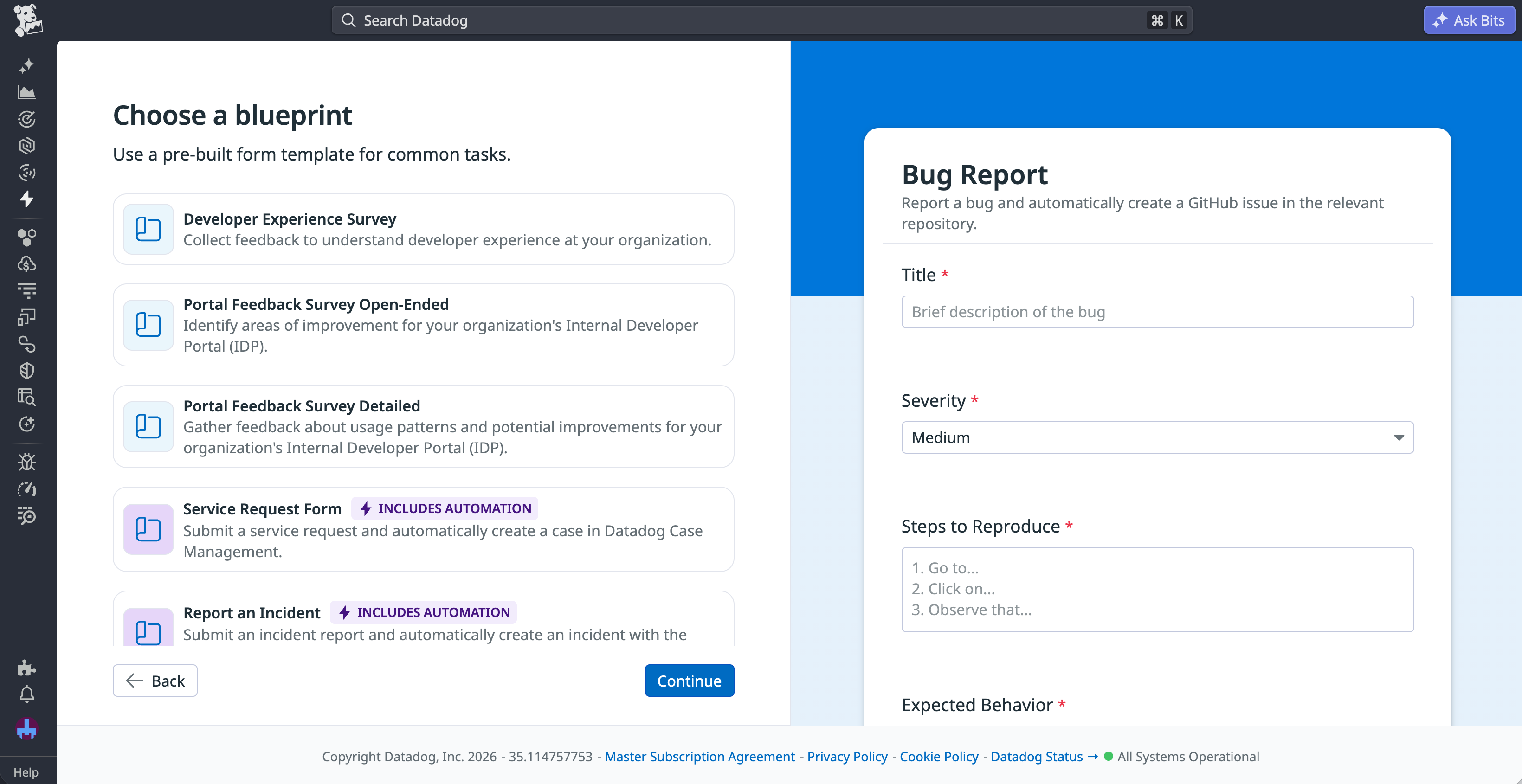Click the Datadog dog logo
The width and height of the screenshot is (1522, 784).
click(28, 20)
